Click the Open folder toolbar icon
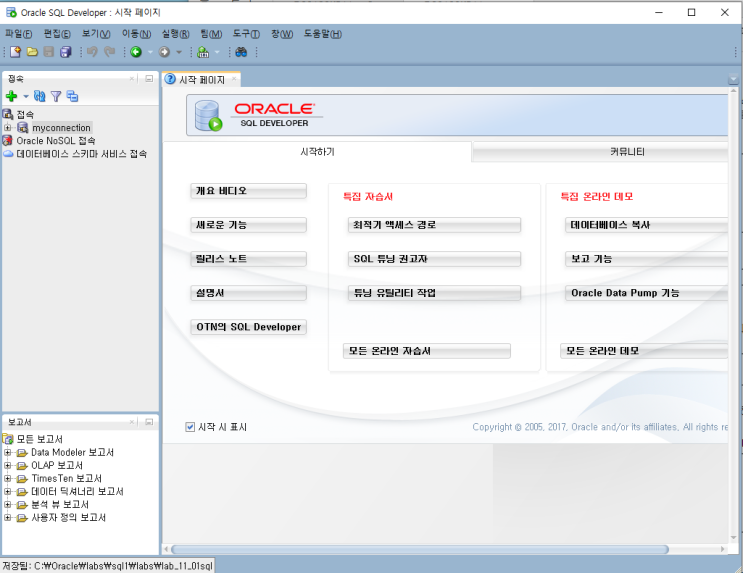The image size is (743, 573). point(32,52)
